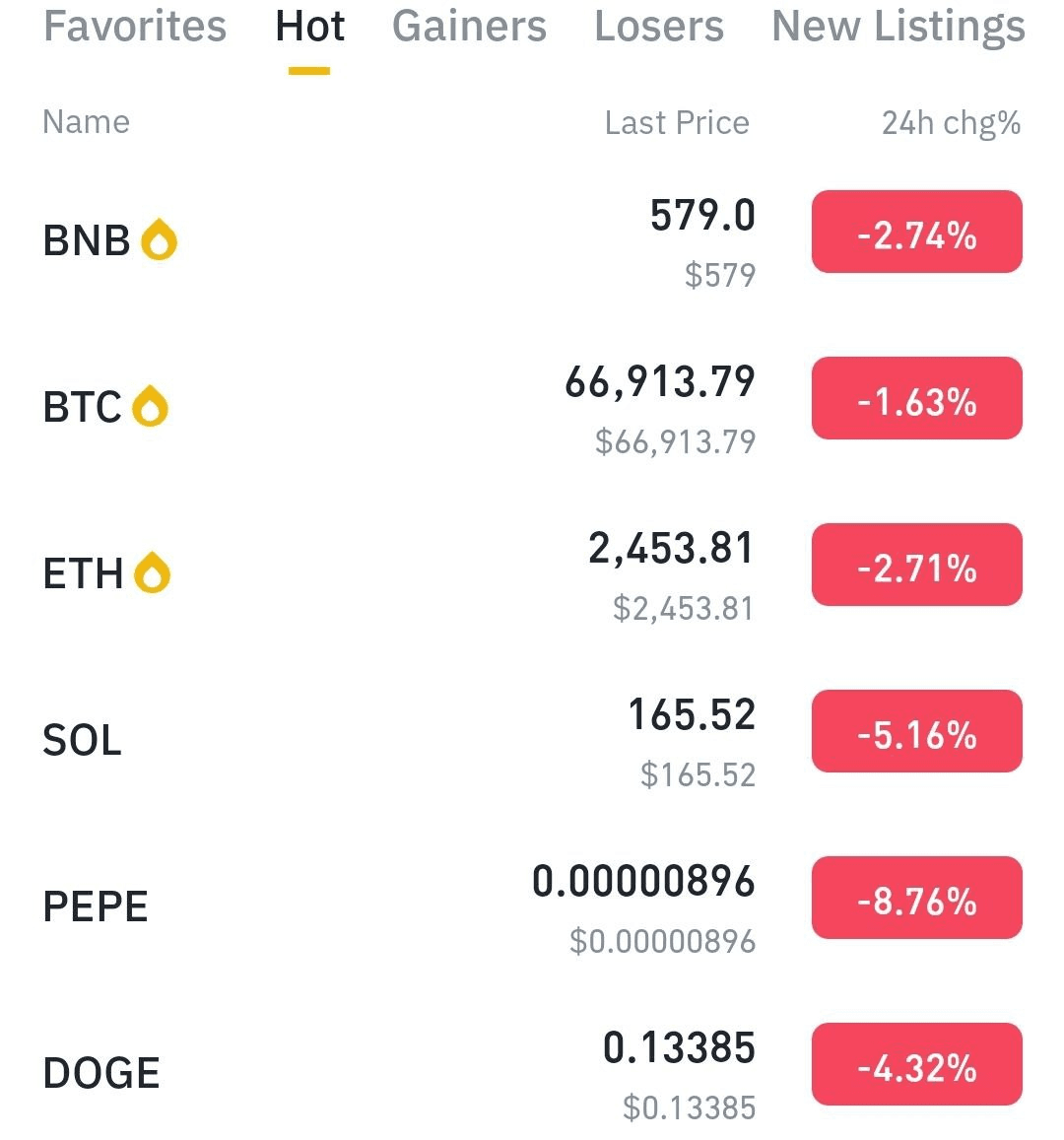Go to the New Listings tab
The width and height of the screenshot is (1064, 1140).
898,27
